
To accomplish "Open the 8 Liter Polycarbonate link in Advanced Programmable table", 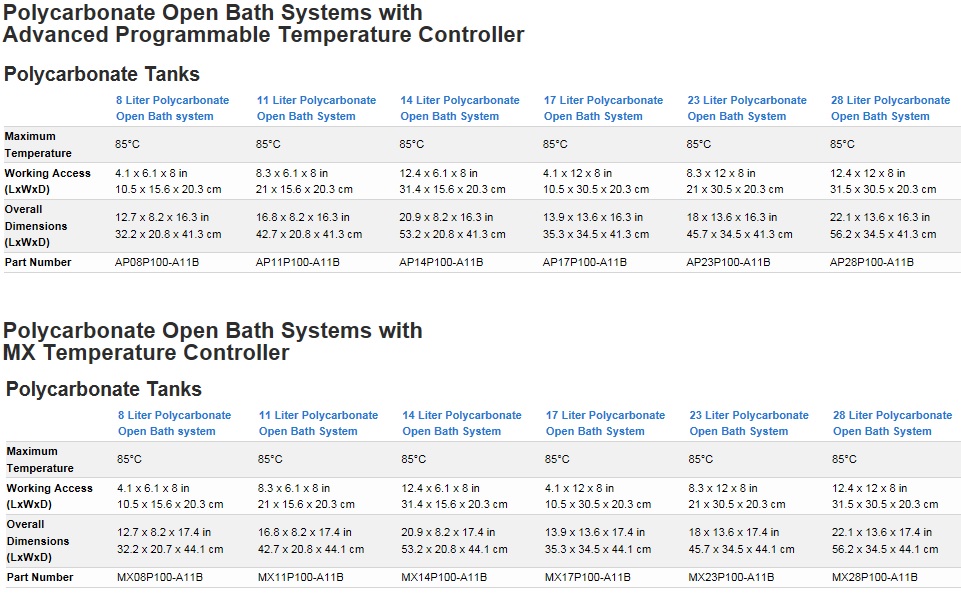I will [172, 108].
